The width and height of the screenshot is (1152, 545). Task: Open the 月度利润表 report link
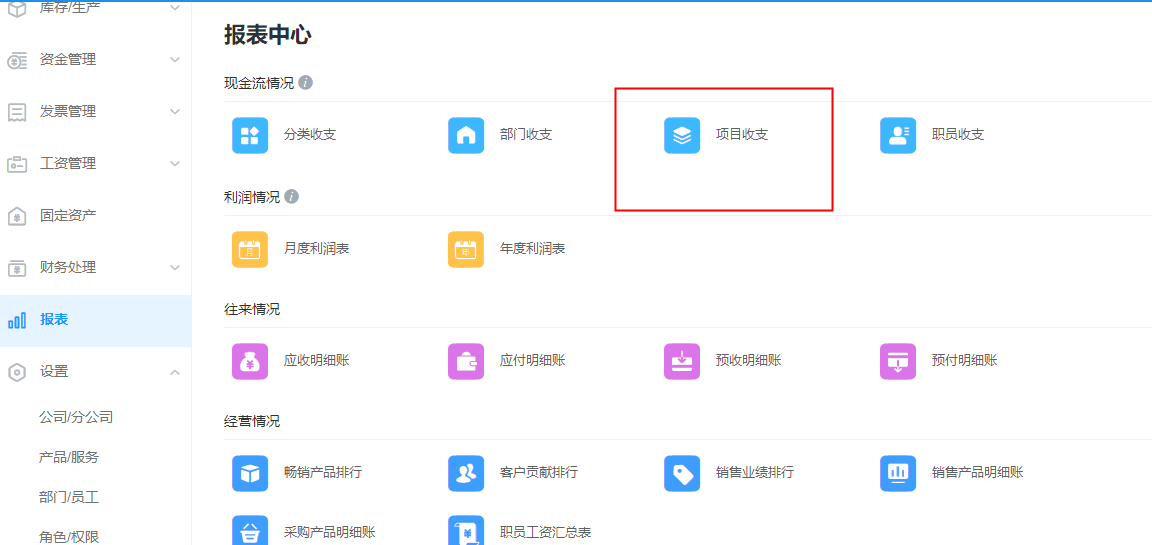[x=317, y=249]
